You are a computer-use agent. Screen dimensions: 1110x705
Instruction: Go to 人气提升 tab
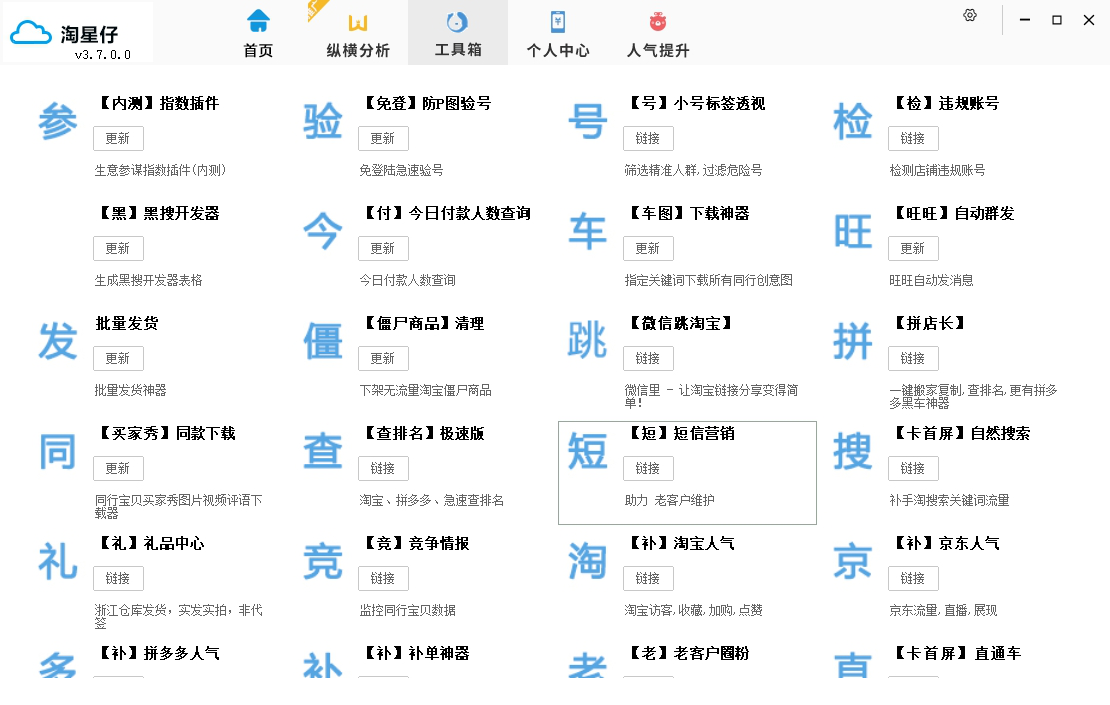pos(658,33)
